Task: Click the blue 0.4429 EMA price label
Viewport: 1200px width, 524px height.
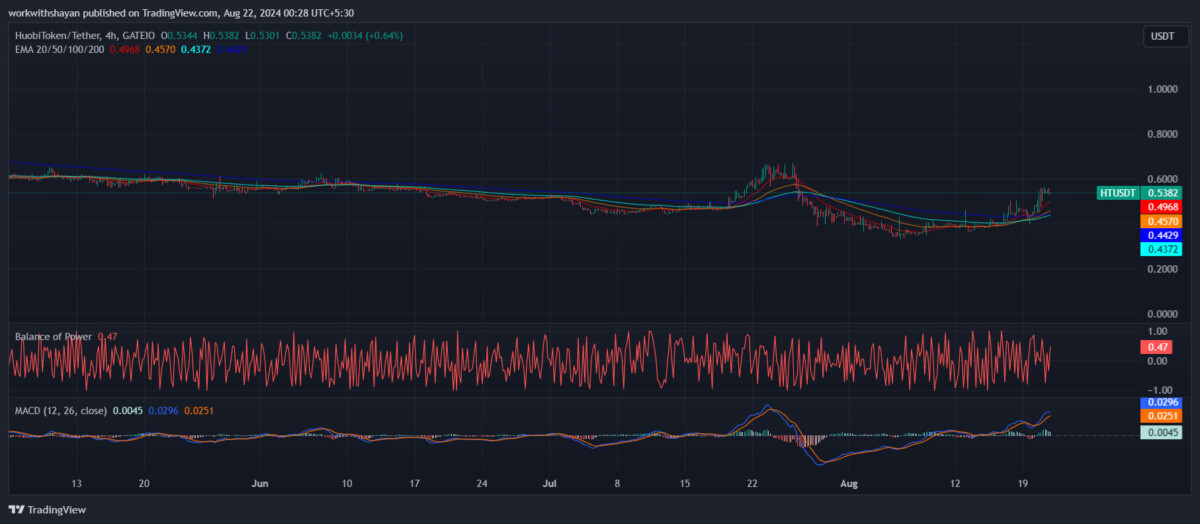Action: pos(1162,234)
